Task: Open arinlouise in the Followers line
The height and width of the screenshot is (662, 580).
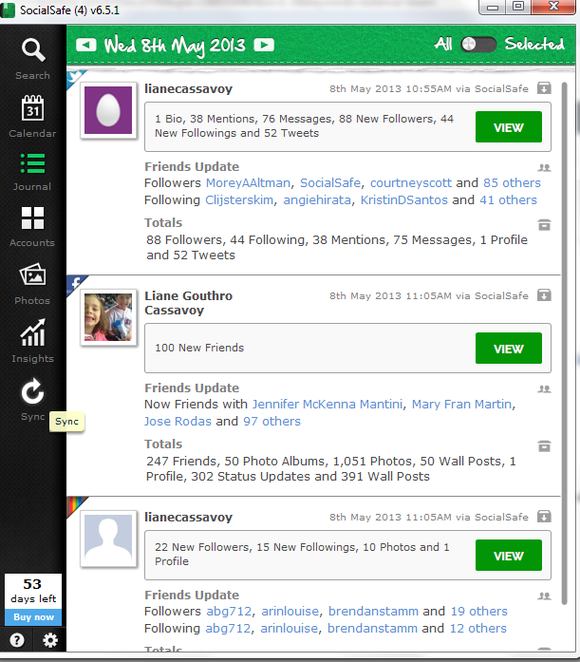Action: [x=290, y=611]
